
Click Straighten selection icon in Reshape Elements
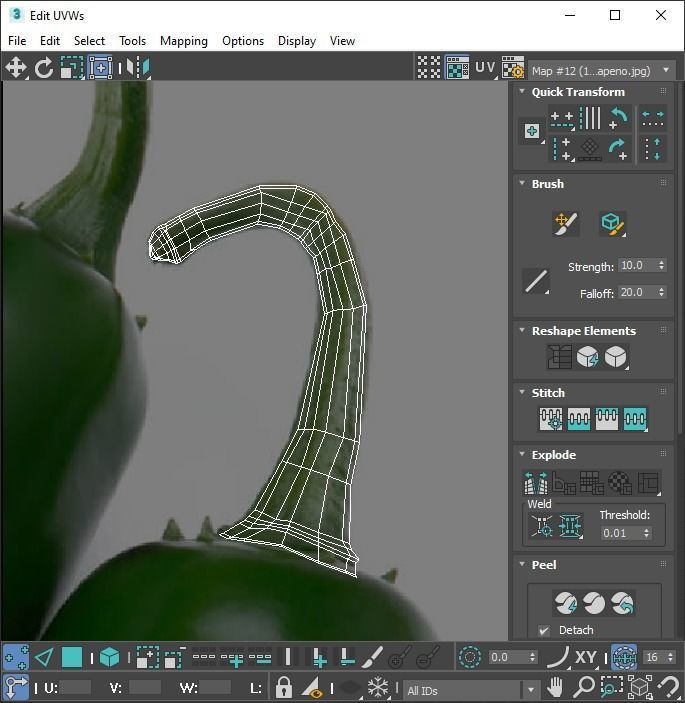559,357
